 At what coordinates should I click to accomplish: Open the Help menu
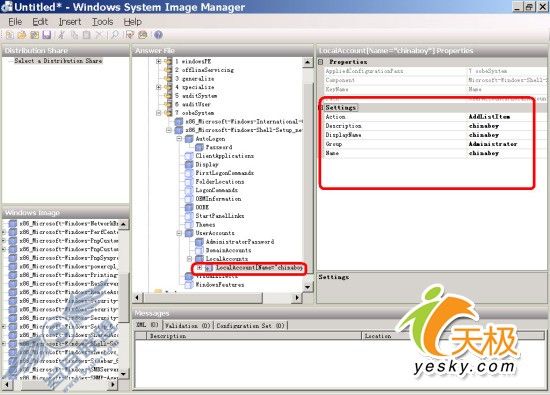pyautogui.click(x=133, y=22)
